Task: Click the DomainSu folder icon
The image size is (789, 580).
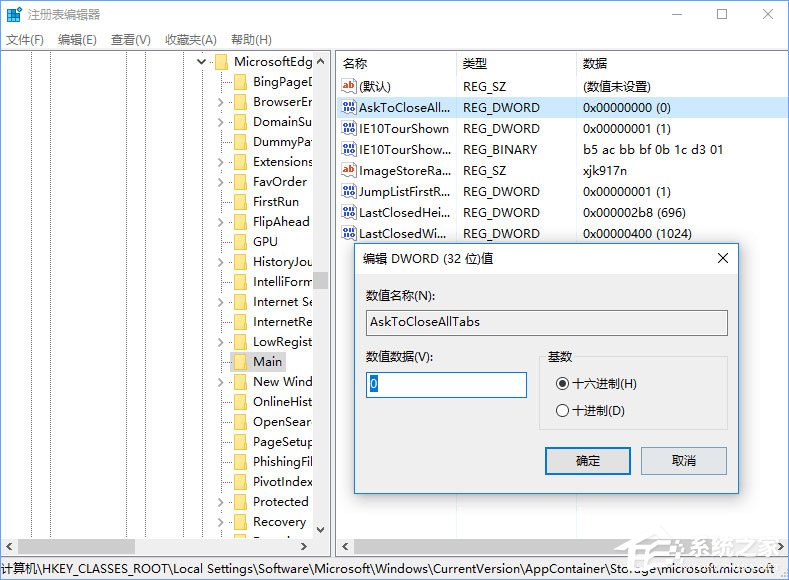Action: coord(241,122)
